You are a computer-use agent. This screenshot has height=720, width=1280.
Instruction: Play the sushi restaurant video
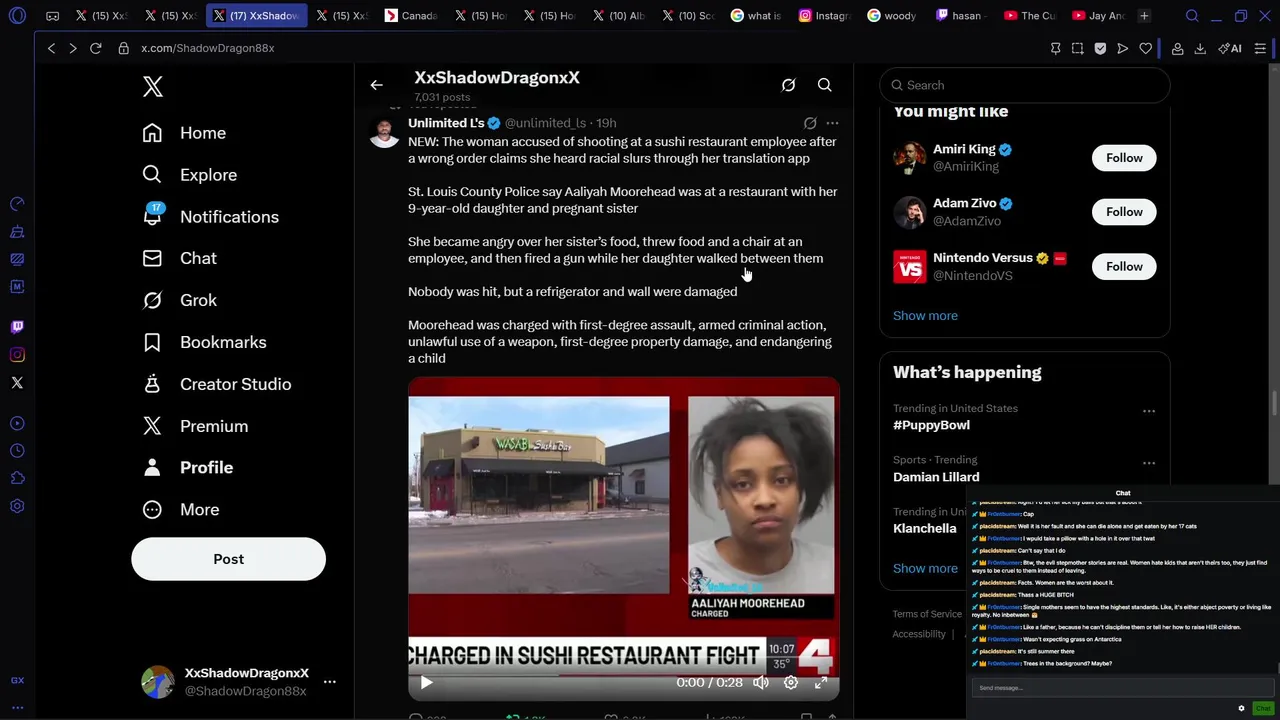(x=426, y=683)
